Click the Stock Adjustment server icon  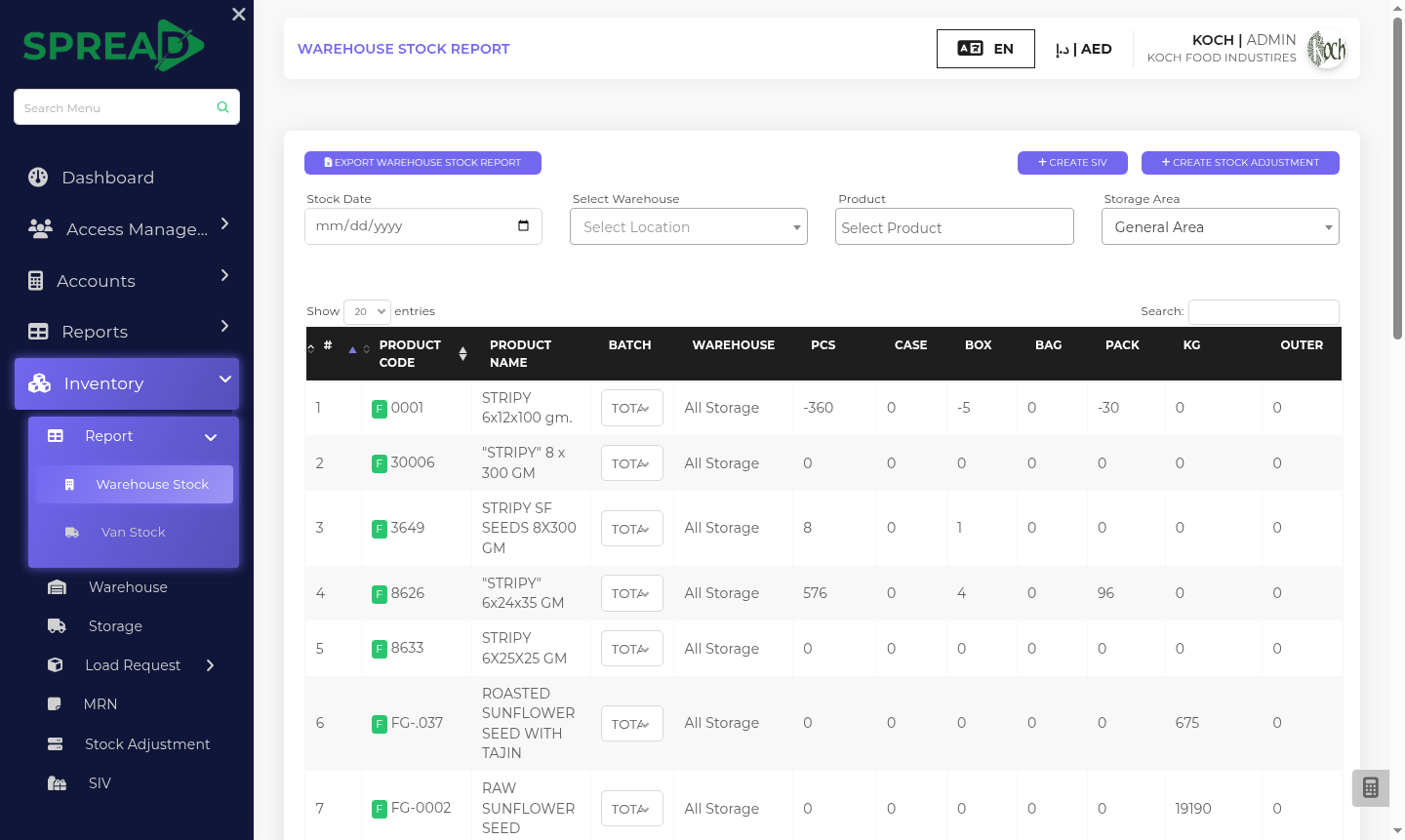[x=56, y=744]
